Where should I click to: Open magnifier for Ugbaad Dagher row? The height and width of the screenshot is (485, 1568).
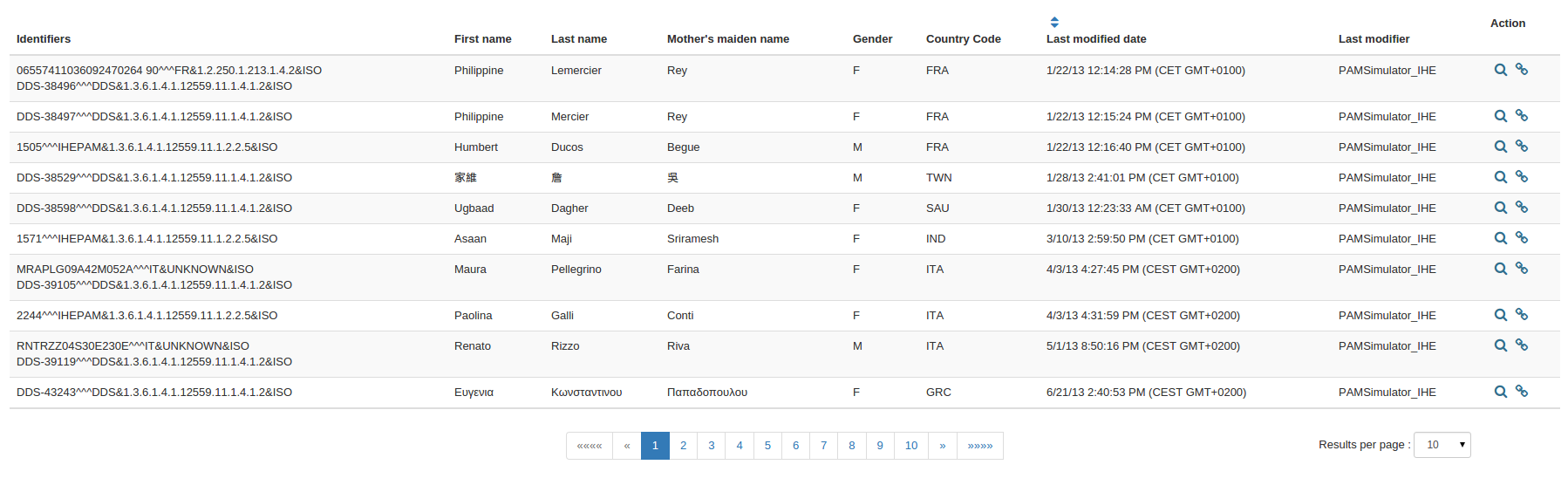pos(1500,208)
